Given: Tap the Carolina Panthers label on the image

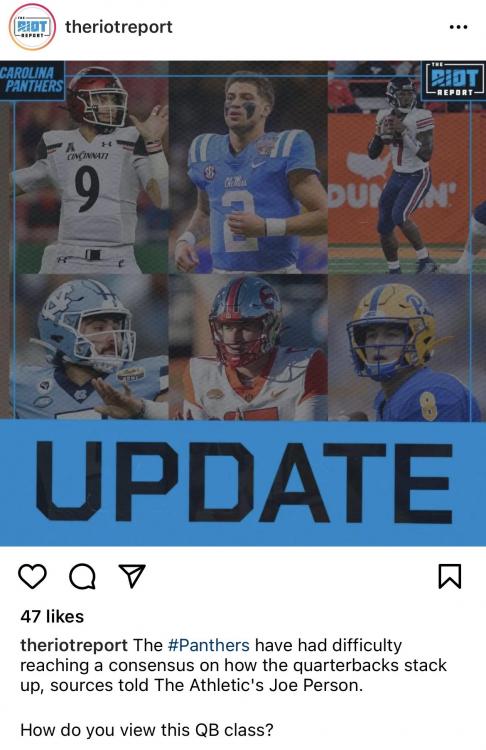Looking at the screenshot, I should tap(32, 80).
